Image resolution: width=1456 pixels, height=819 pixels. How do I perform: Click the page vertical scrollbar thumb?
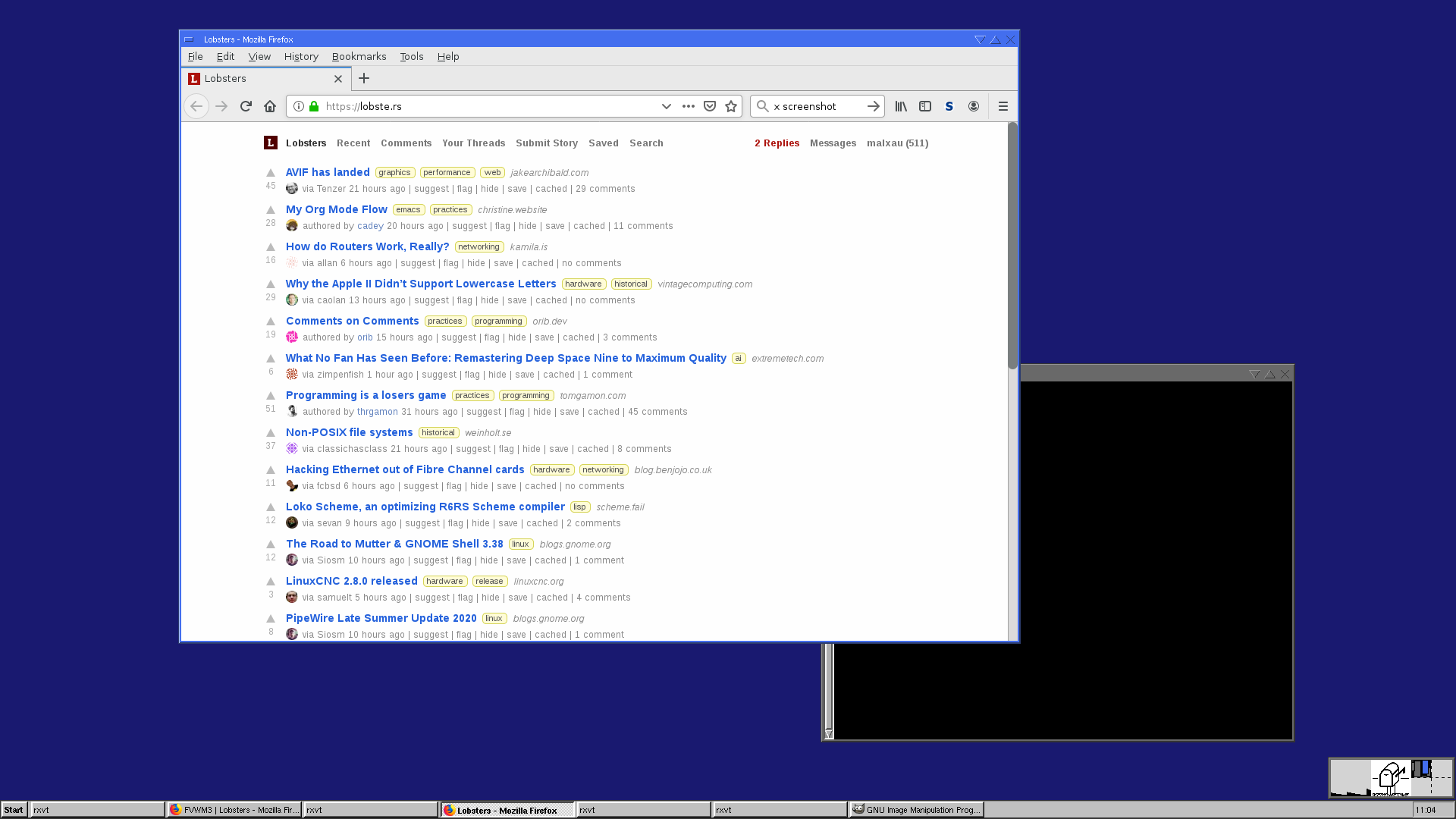pos(1012,246)
